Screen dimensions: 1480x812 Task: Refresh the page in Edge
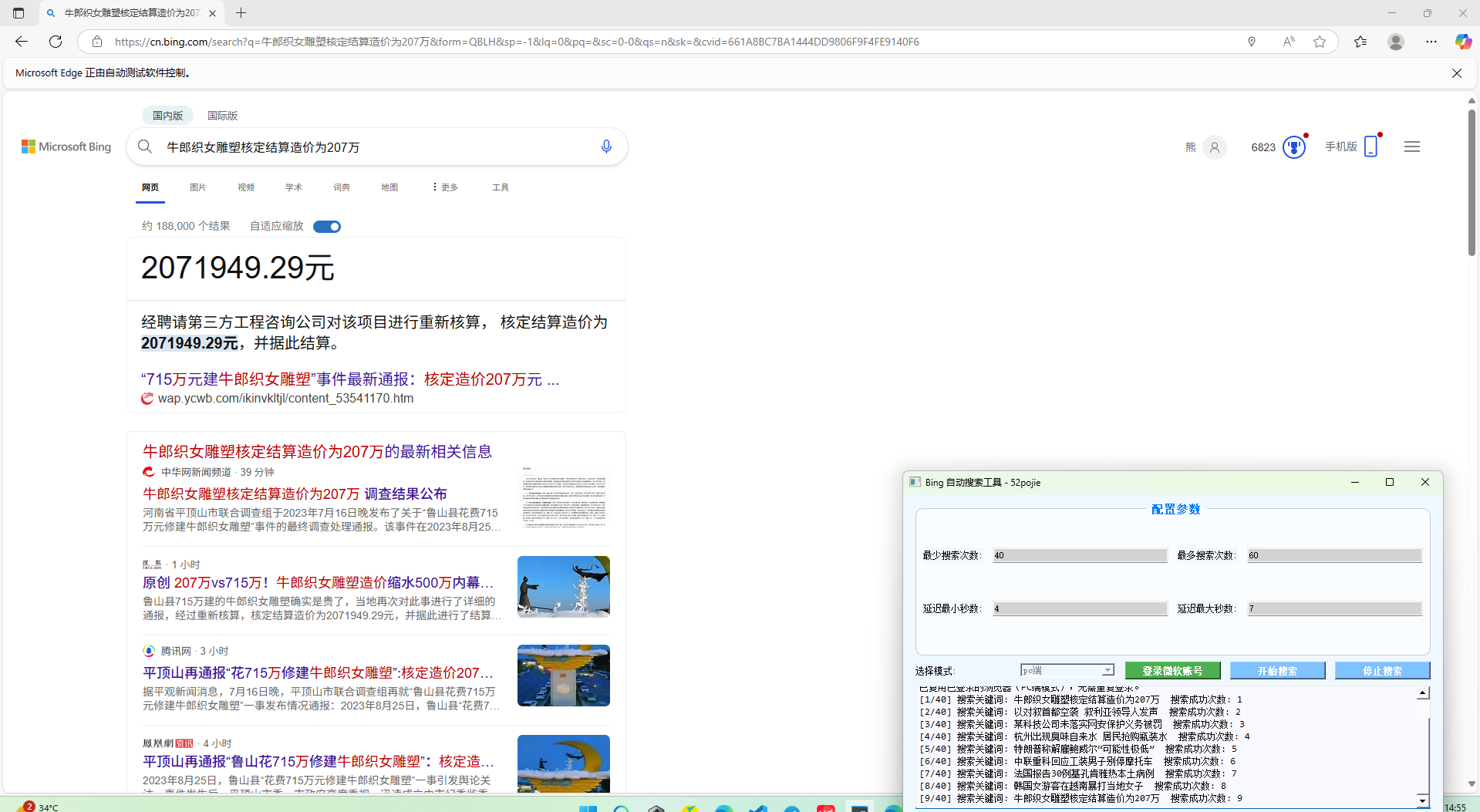56,42
